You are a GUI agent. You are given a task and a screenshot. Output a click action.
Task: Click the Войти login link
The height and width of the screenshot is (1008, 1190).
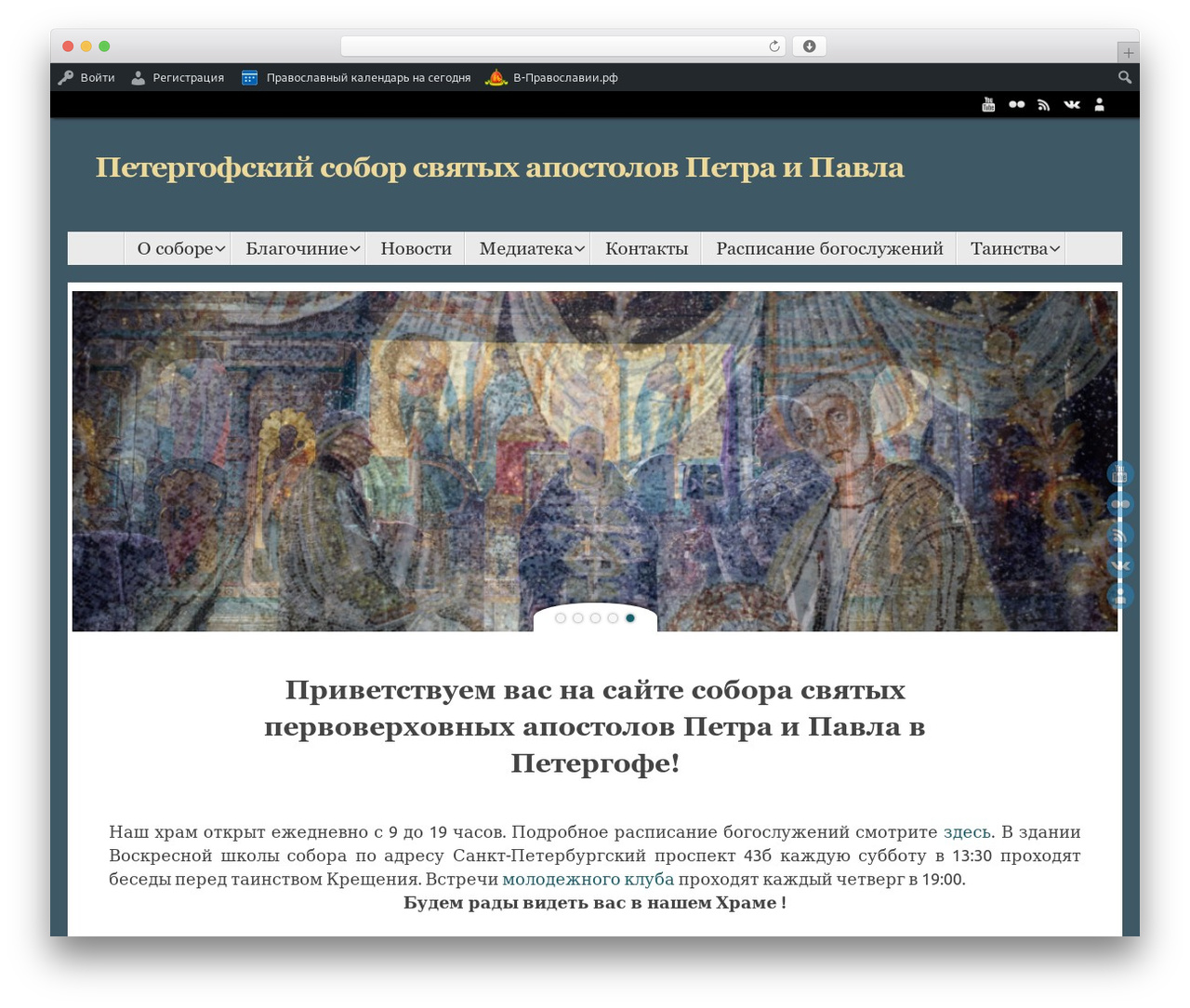[86, 77]
